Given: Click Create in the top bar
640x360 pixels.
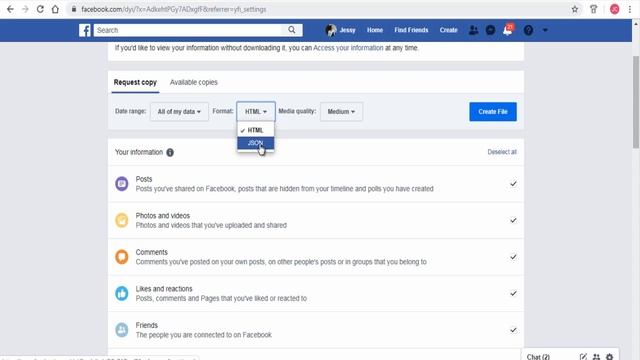Looking at the screenshot, I should tap(449, 30).
